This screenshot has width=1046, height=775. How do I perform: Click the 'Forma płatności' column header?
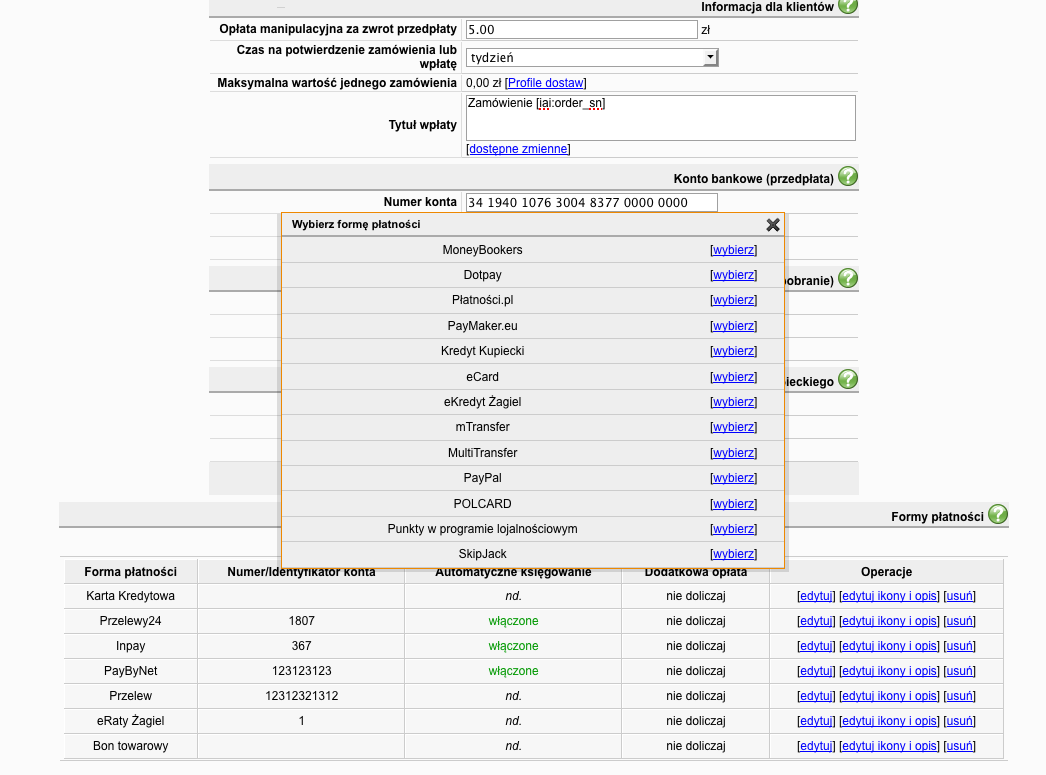131,572
